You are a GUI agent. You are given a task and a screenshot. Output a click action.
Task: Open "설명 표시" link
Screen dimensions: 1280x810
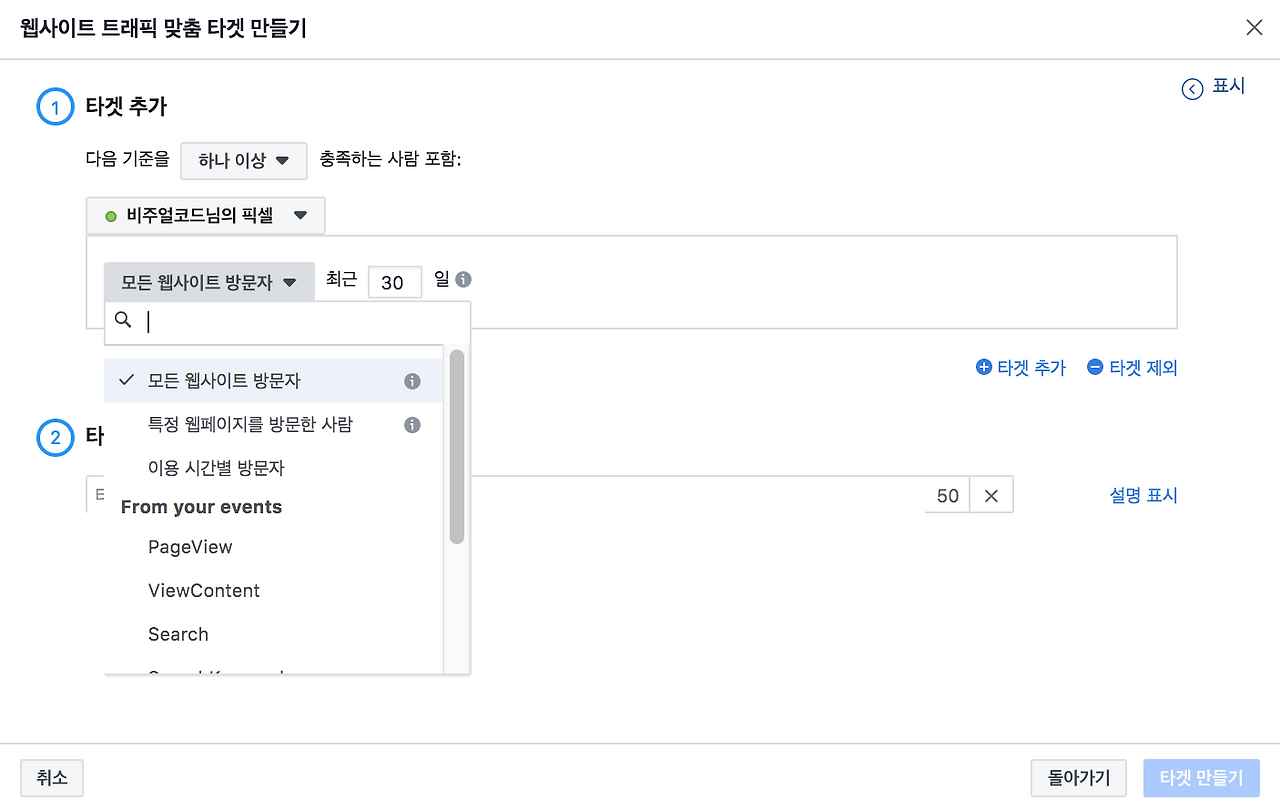tap(1143, 494)
